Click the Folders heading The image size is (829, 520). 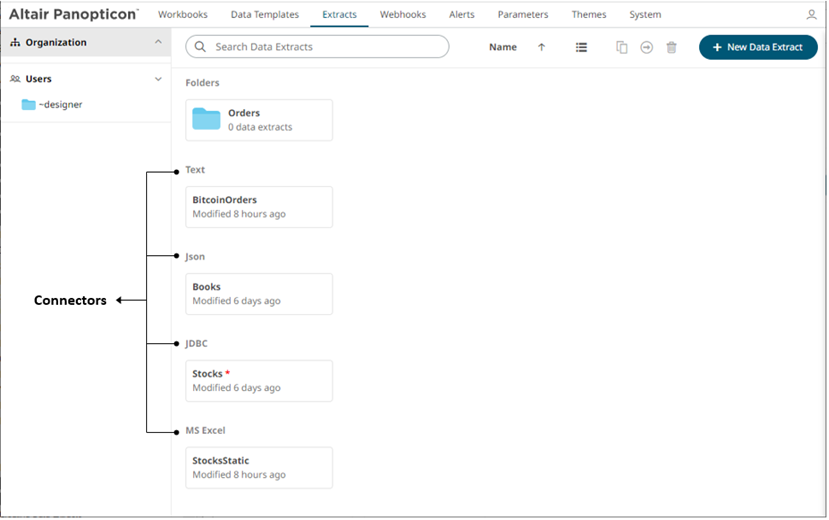coord(202,82)
